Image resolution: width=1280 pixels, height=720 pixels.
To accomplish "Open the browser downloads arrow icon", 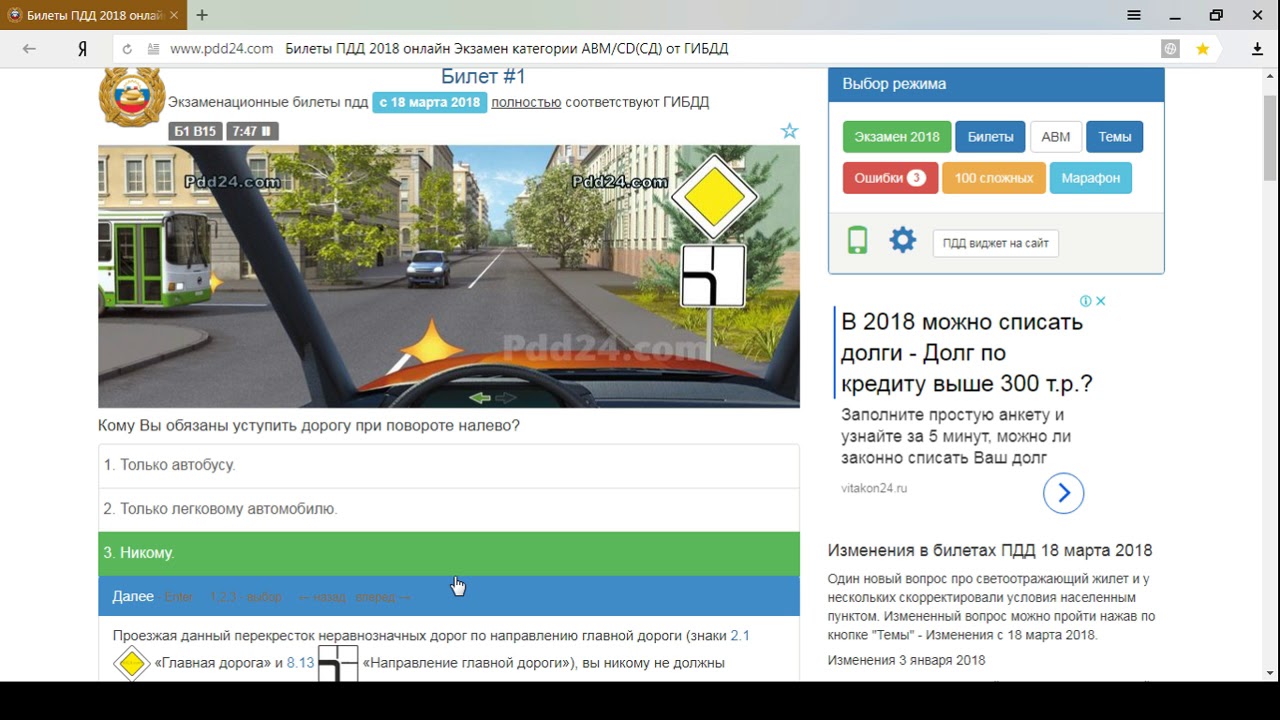I will pos(1258,48).
